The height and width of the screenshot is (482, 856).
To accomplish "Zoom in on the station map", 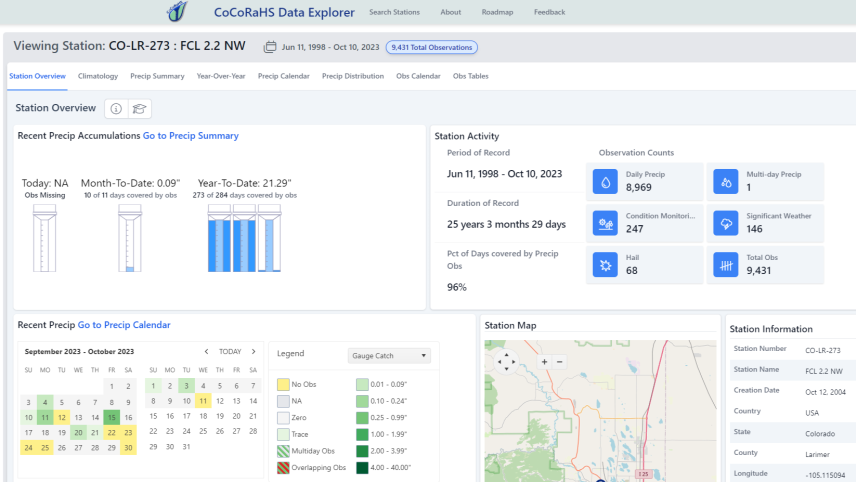I will pos(544,362).
